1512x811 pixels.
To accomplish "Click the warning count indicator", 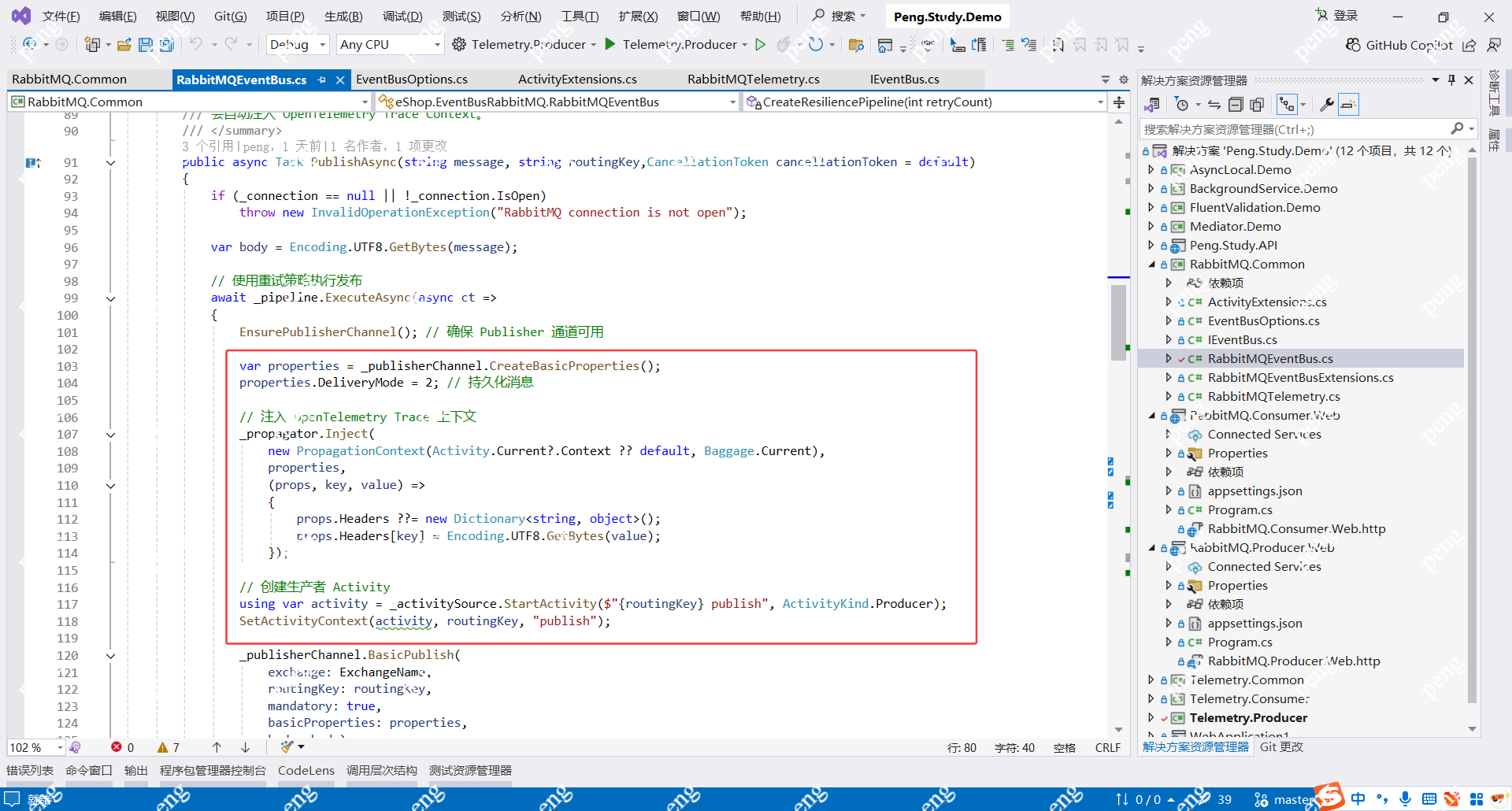I will (x=169, y=747).
